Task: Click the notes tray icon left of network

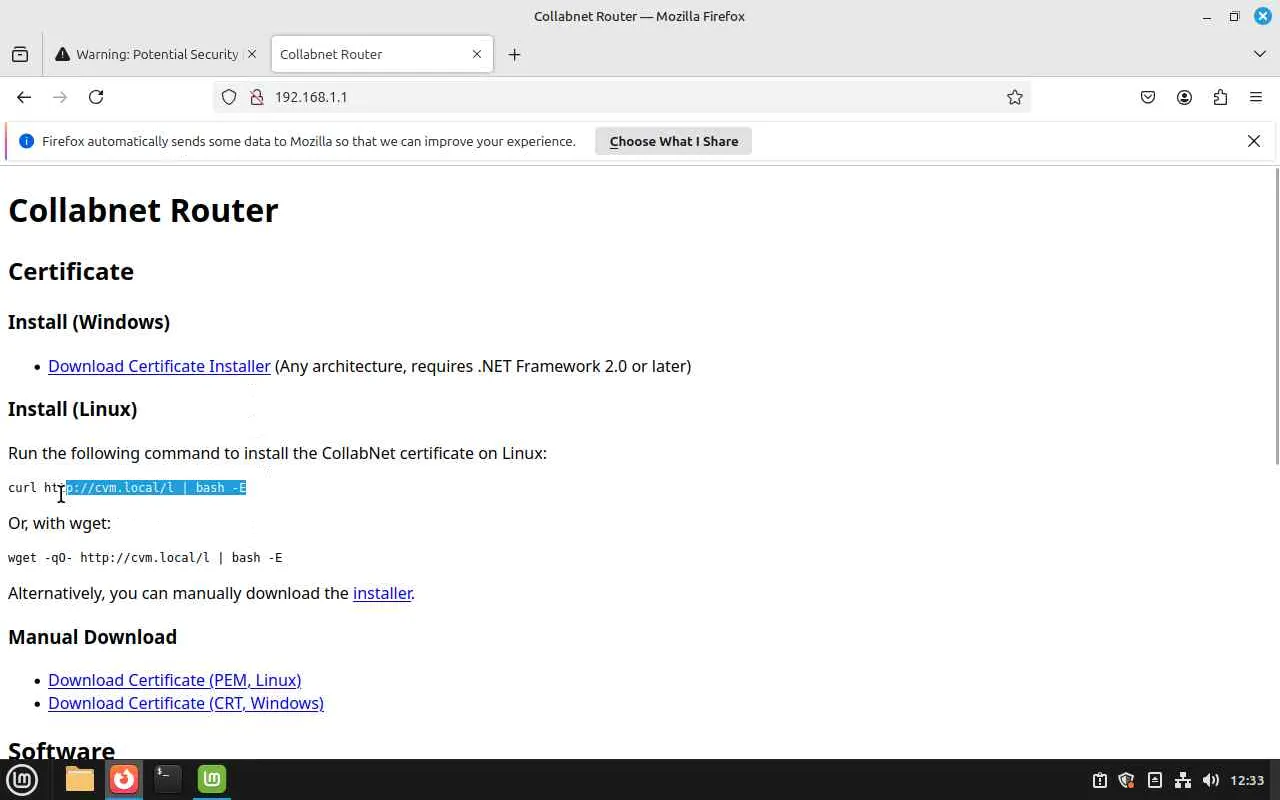Action: pos(1155,780)
